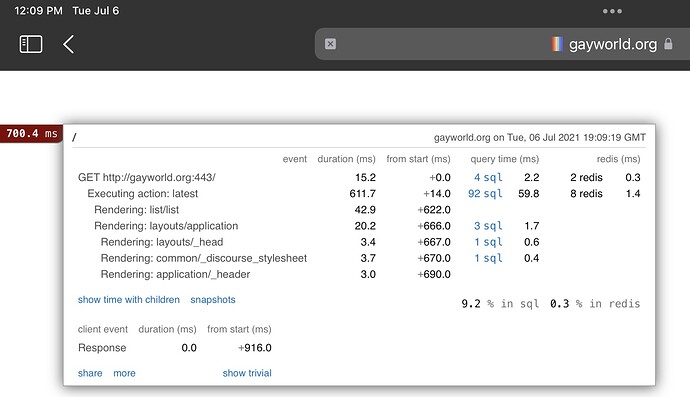Click the query time (ms) column header
The height and width of the screenshot is (397, 690).
[x=505, y=159]
